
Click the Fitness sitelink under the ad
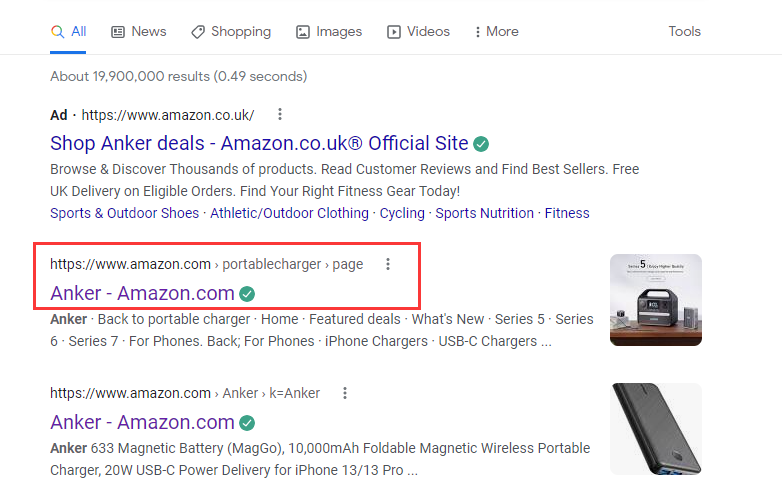click(x=567, y=213)
